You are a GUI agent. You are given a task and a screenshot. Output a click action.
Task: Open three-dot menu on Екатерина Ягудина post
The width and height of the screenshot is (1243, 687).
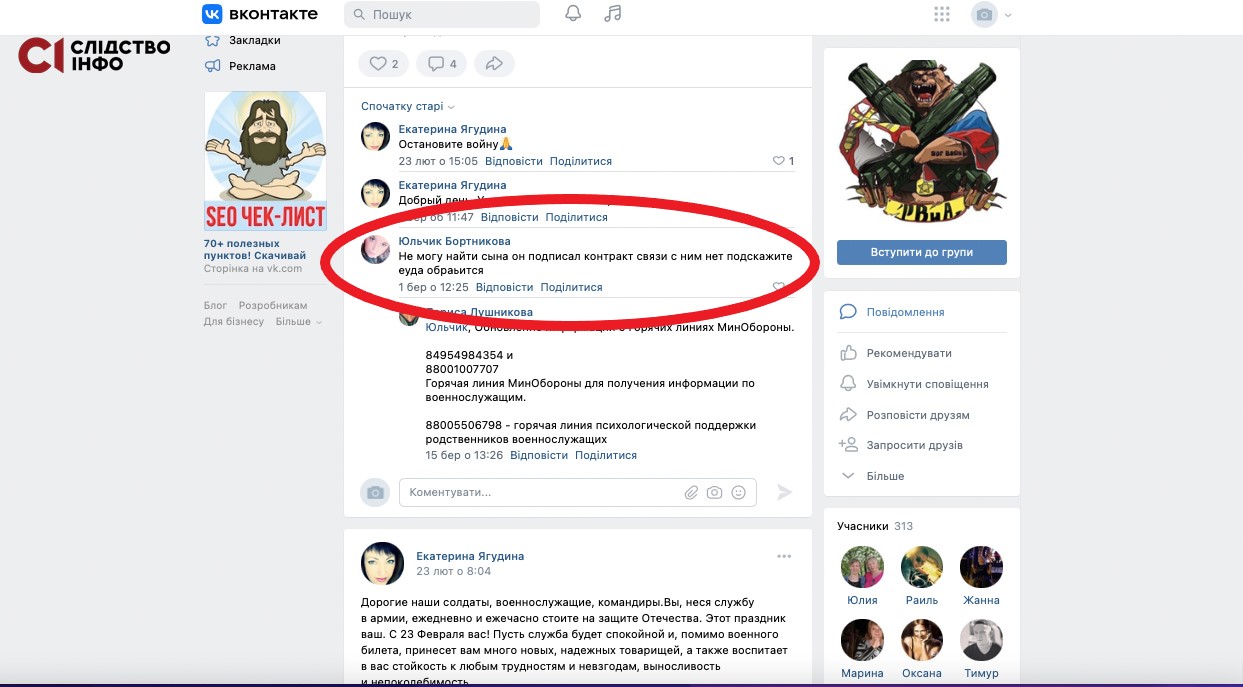coord(784,556)
